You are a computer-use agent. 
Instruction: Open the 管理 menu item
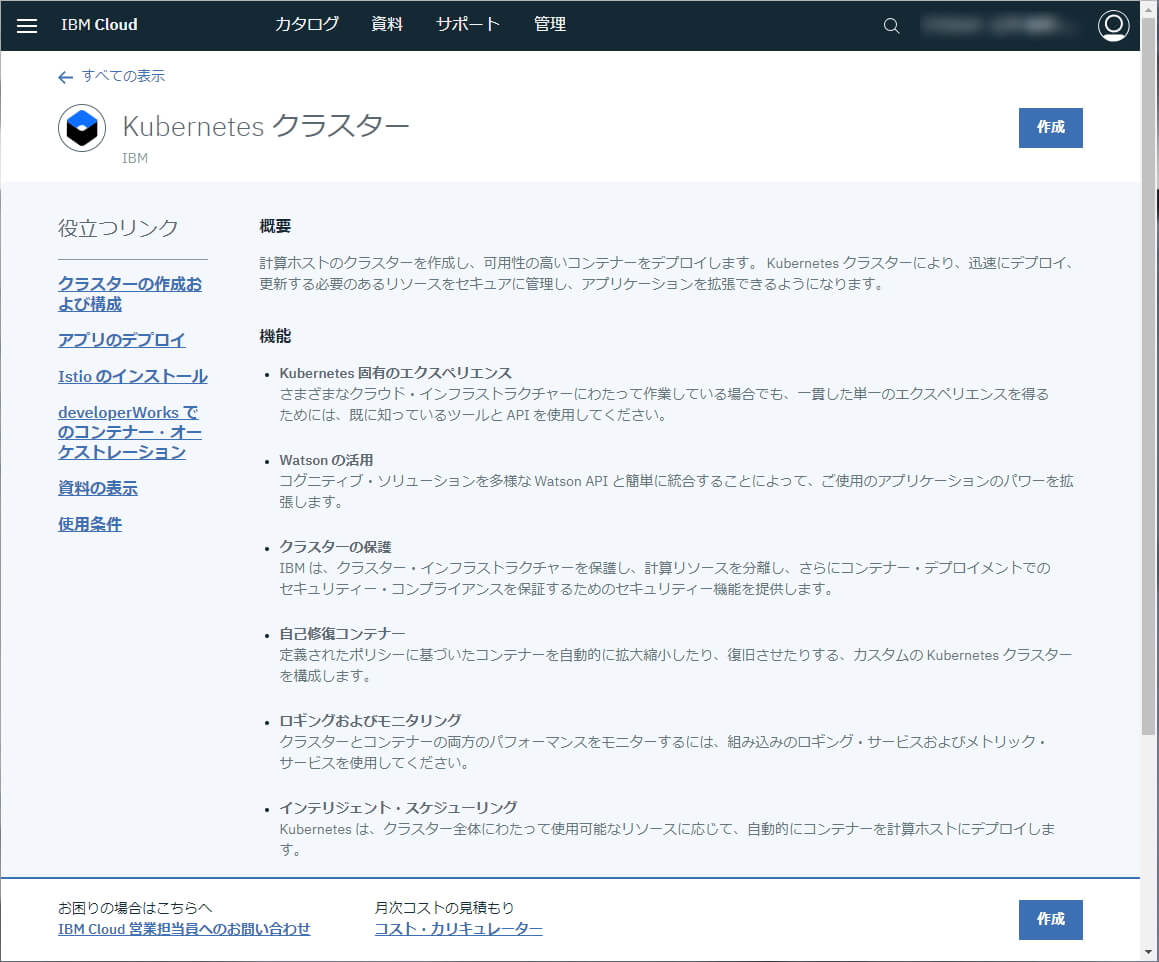click(550, 24)
